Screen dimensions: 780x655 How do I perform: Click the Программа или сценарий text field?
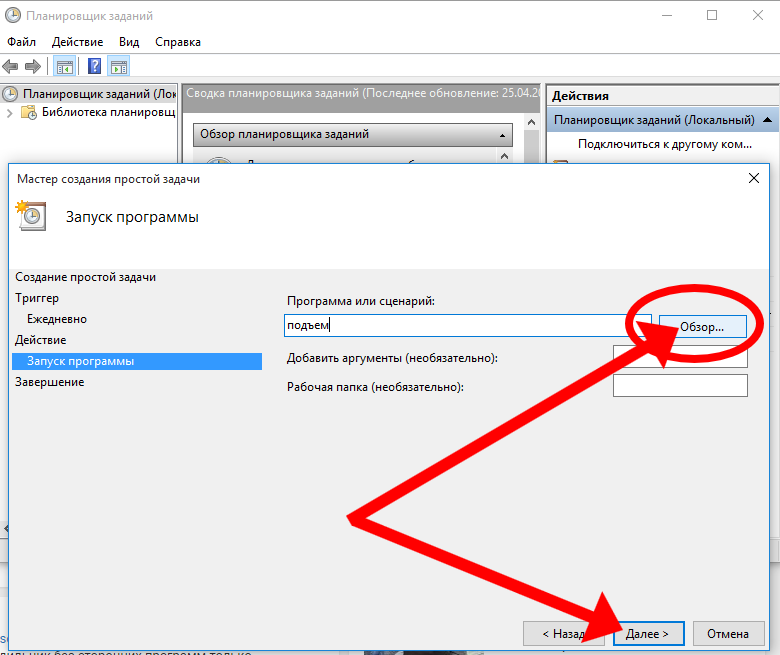point(467,325)
